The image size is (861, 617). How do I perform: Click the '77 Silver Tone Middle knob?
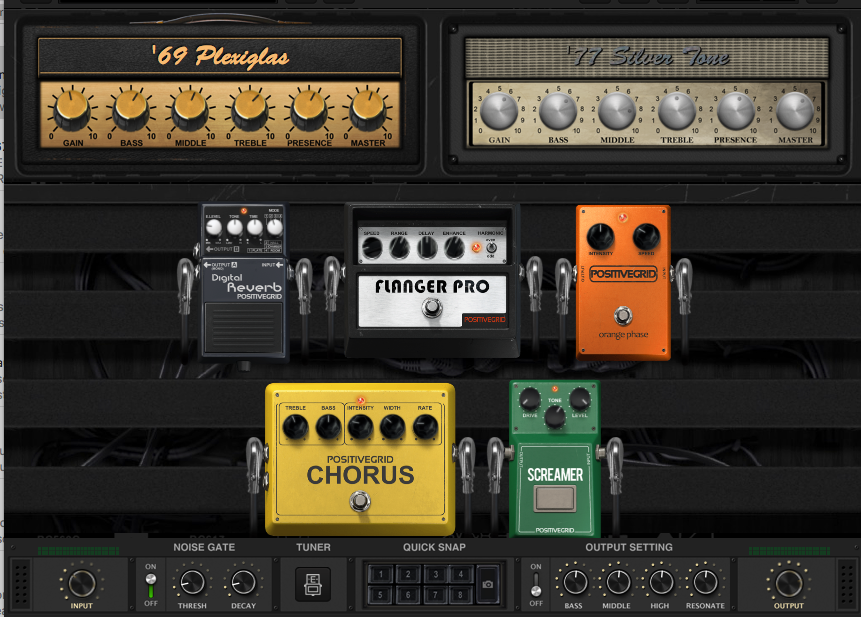(617, 111)
